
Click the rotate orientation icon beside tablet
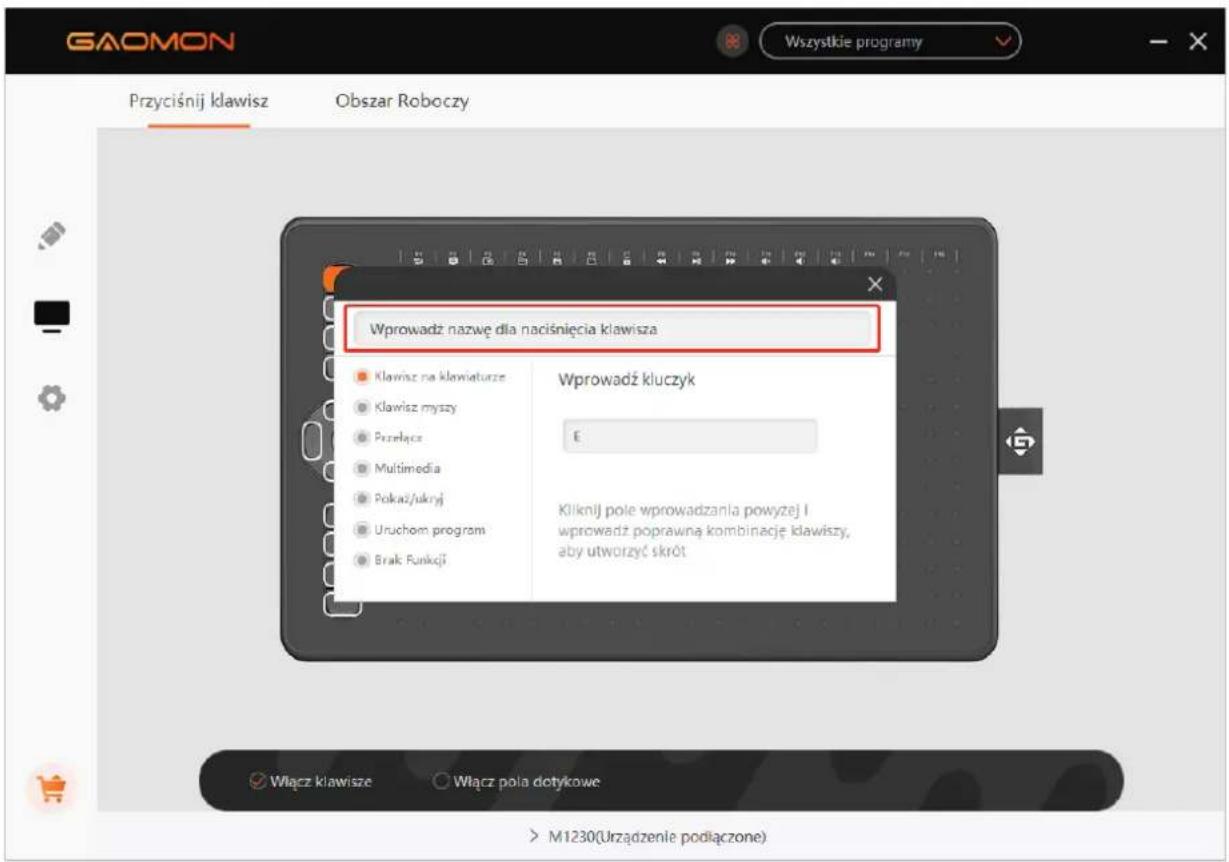[1020, 441]
